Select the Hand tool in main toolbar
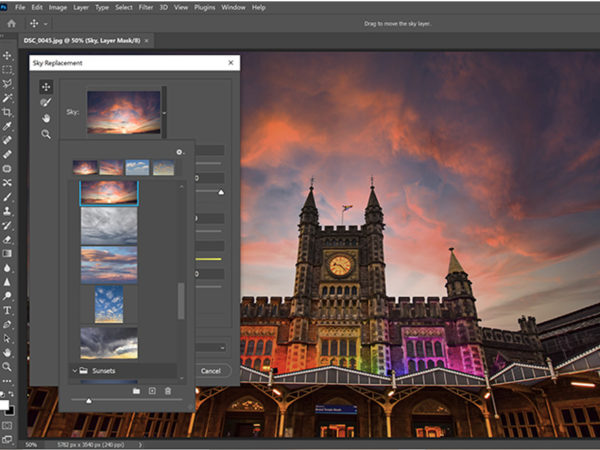The image size is (600, 450). (7, 352)
